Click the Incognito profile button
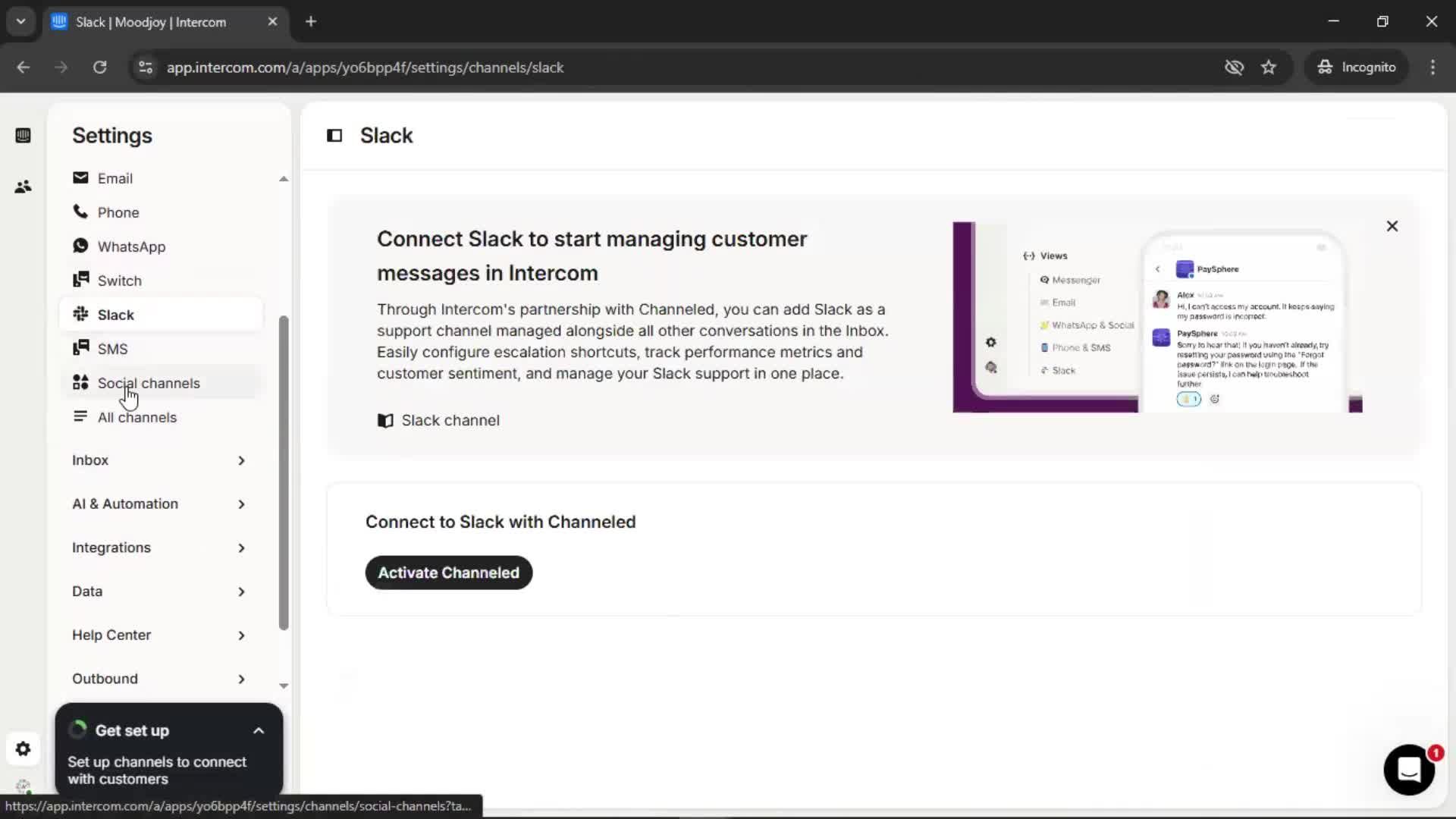The width and height of the screenshot is (1456, 819). tap(1357, 67)
